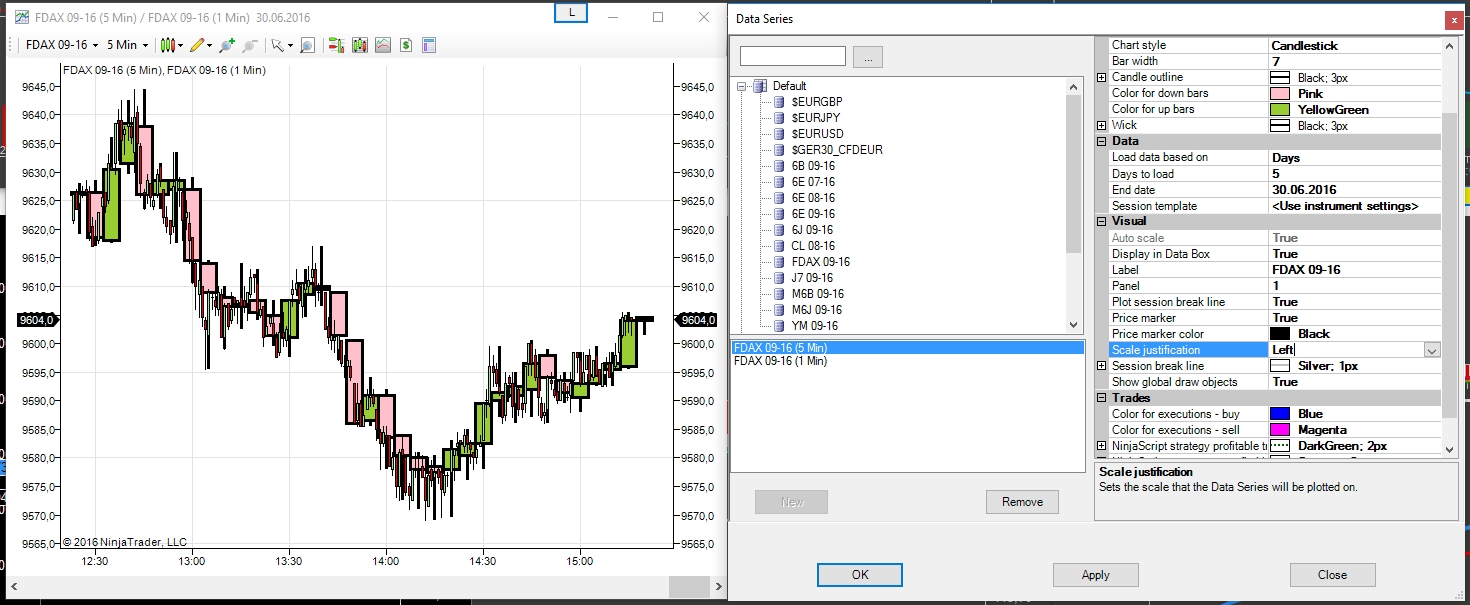Click the Apply button
Screen dimensions: 1470x605
pos(1096,575)
